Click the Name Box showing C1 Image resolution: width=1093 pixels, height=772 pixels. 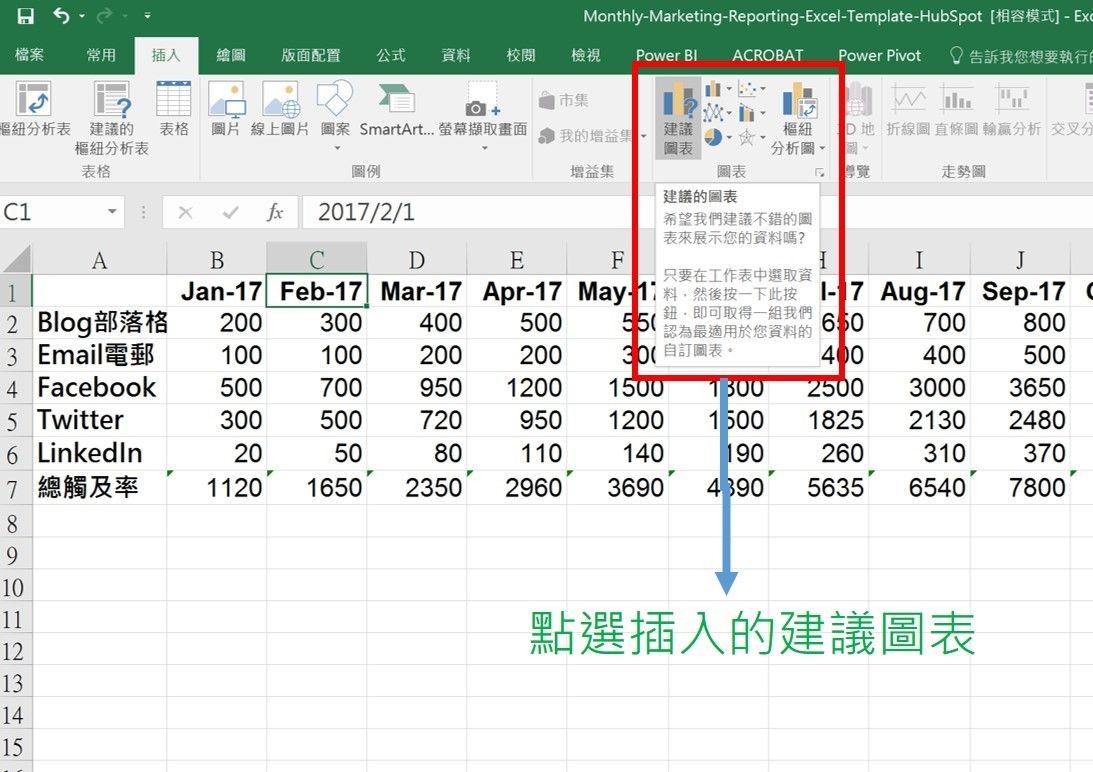pos(52,212)
